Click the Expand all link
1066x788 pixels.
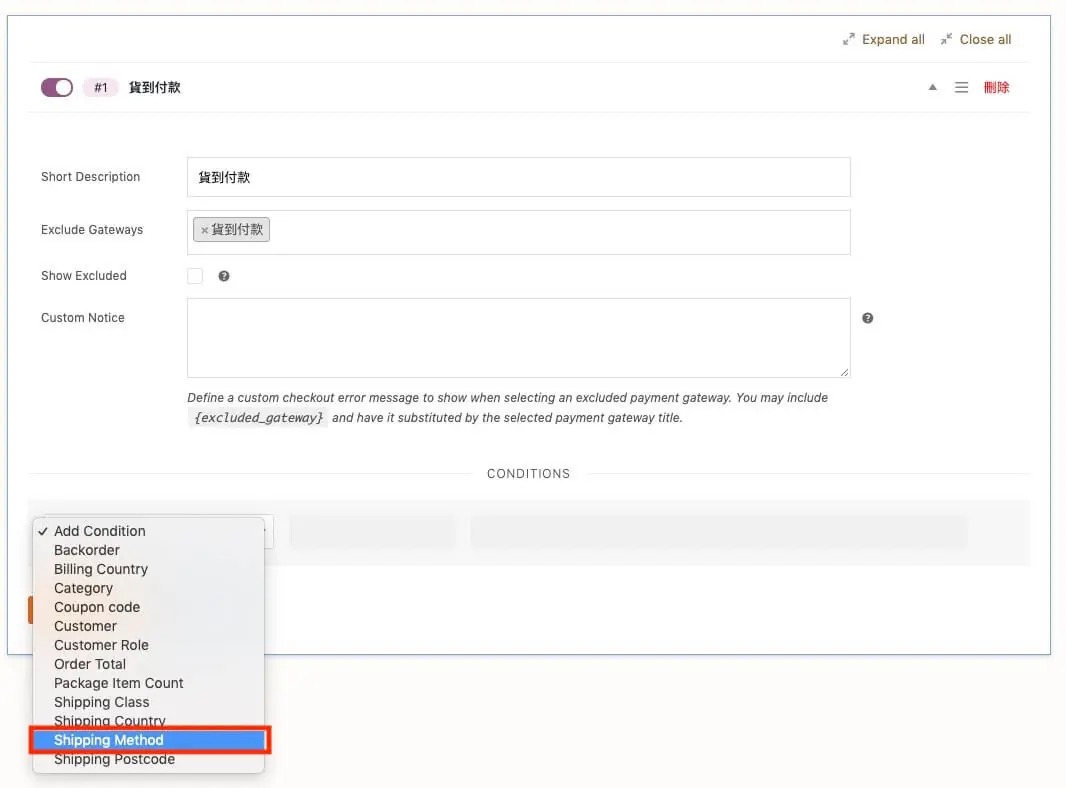pyautogui.click(x=883, y=39)
